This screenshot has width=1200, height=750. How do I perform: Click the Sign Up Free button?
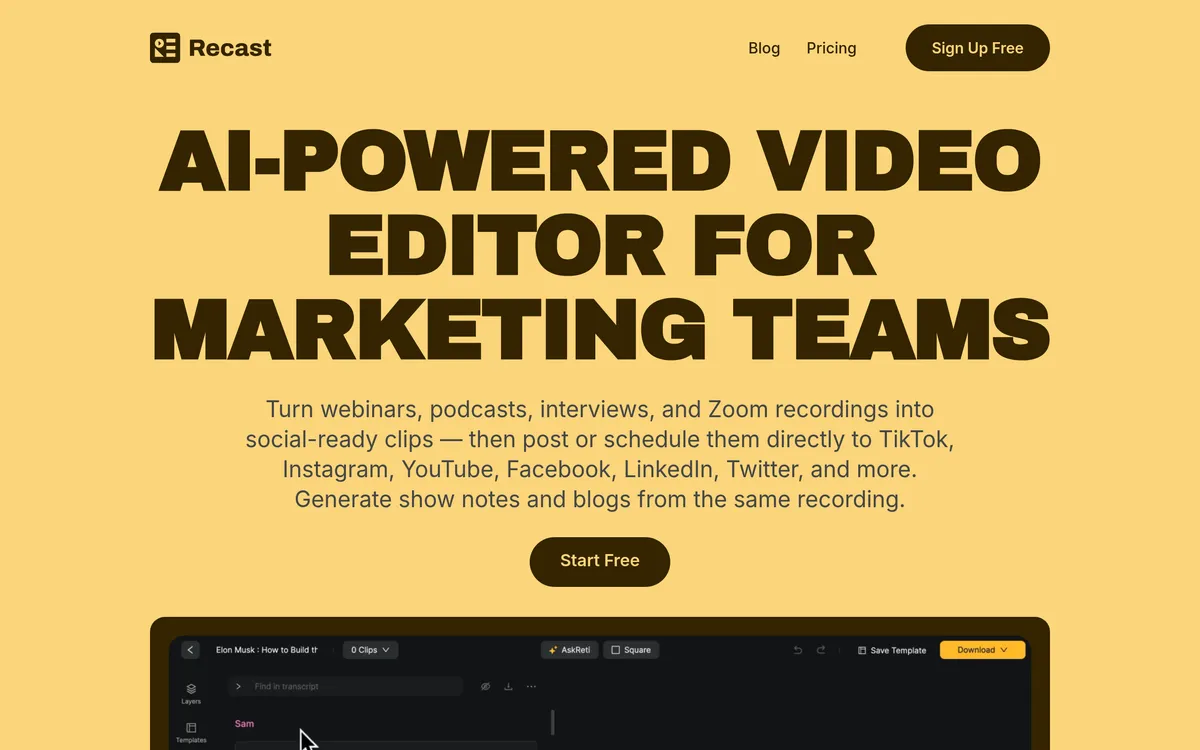click(977, 48)
